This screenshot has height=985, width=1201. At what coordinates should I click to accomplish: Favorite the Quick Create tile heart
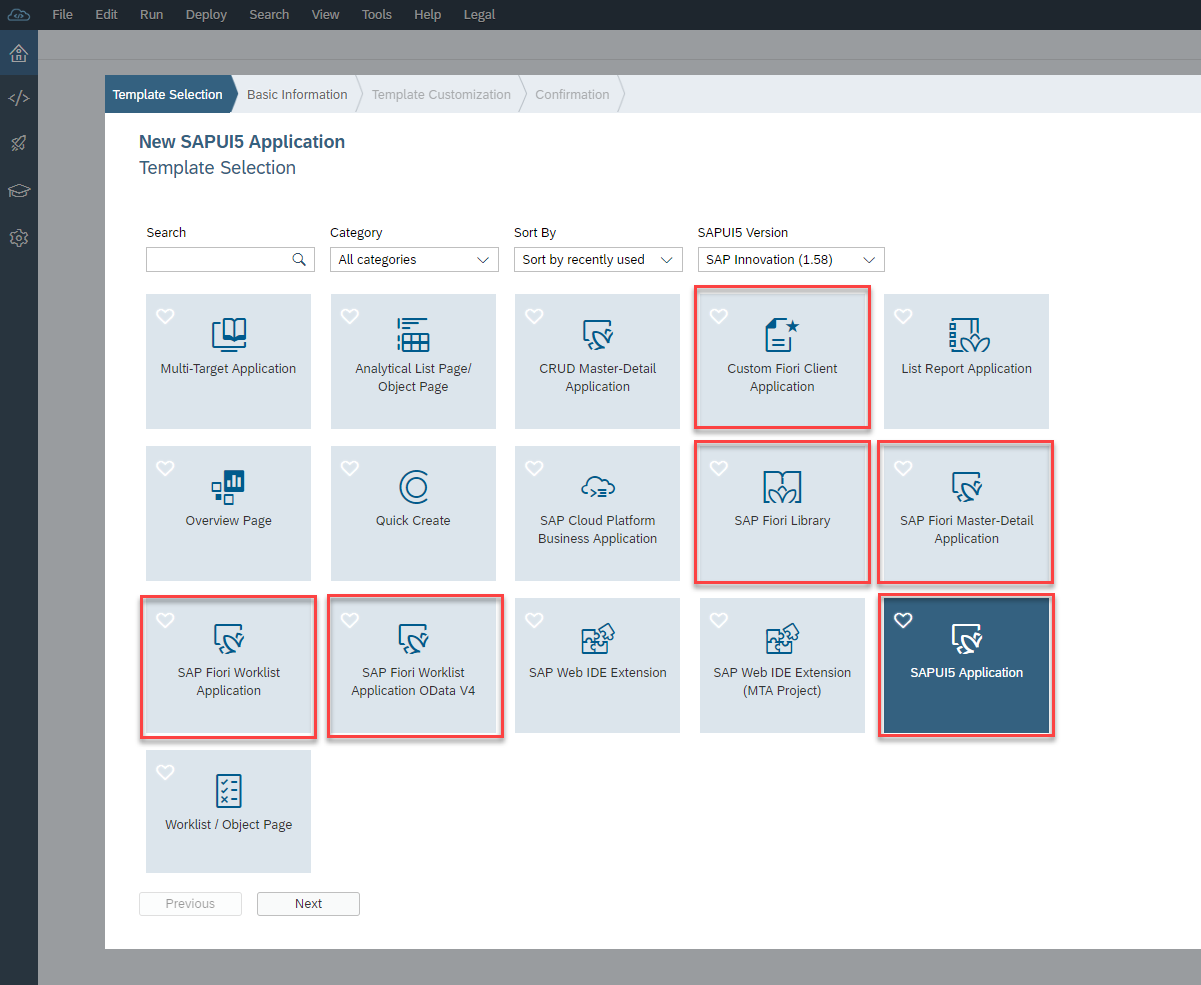[350, 468]
